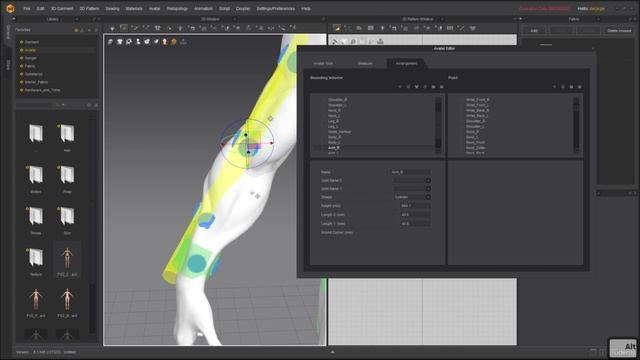The image size is (640, 360).
Task: Open the Retopology menu
Action: [x=177, y=9]
